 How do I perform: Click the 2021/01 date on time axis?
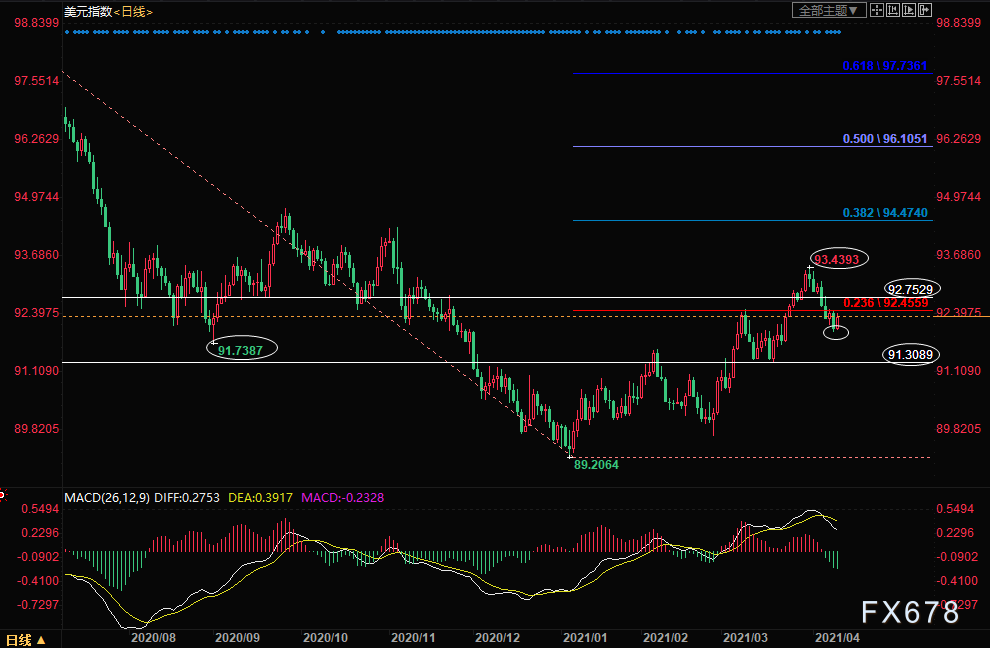pyautogui.click(x=578, y=635)
